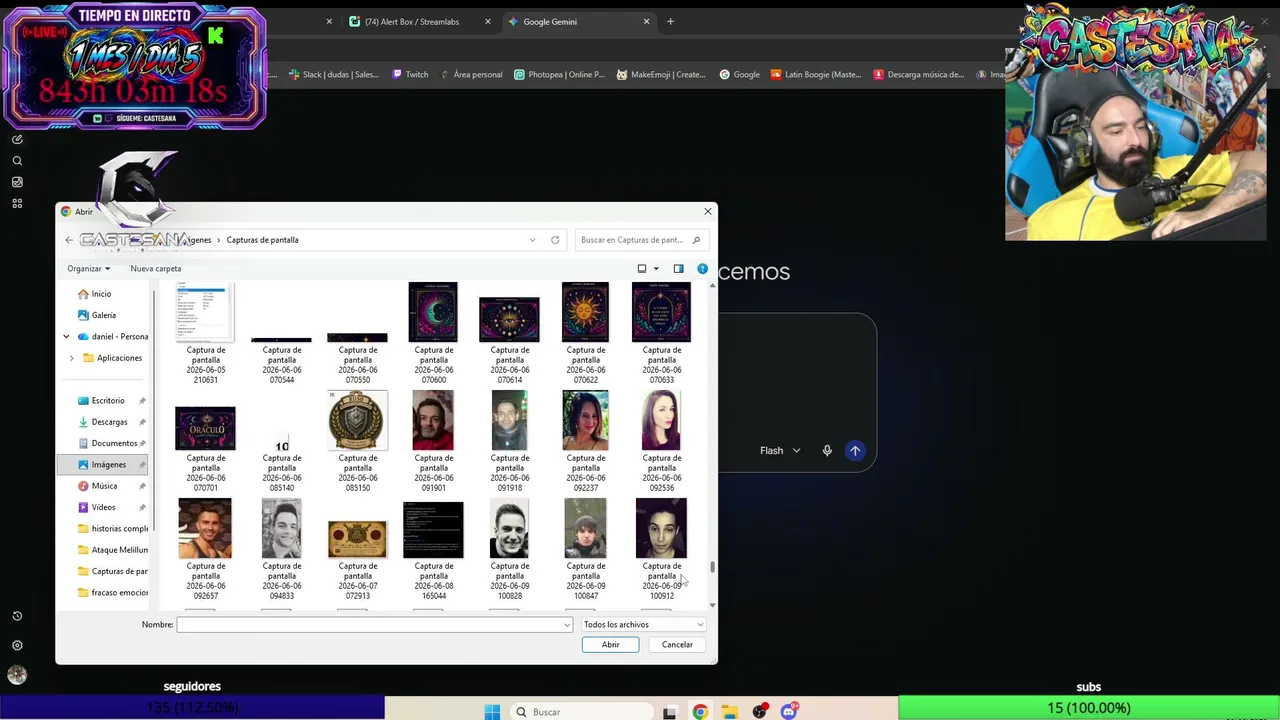Toggle the preview pane button
The width and height of the screenshot is (1280, 720).
point(678,268)
